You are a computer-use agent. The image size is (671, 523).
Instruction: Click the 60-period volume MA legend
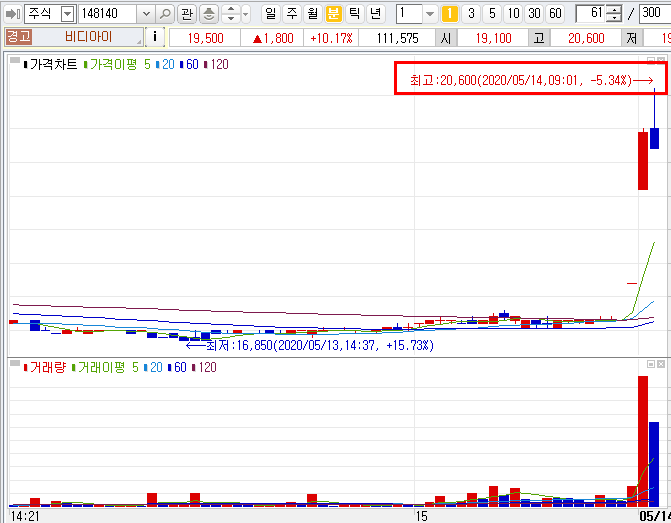177,367
